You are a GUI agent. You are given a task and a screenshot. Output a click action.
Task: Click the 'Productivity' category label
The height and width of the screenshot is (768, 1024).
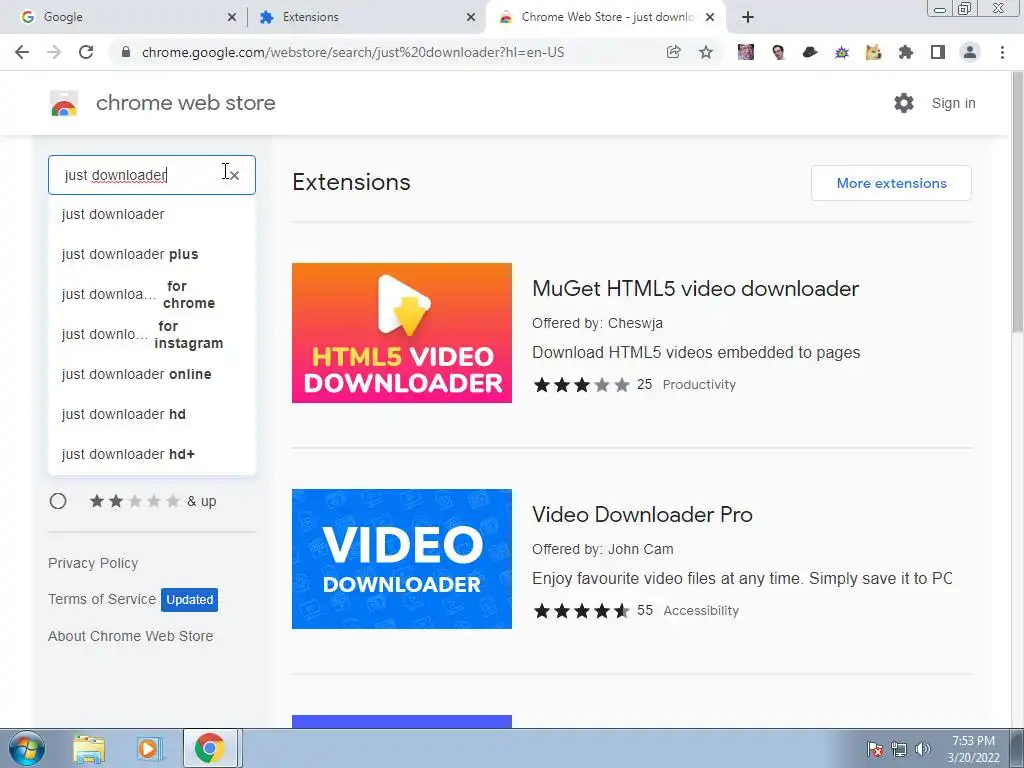click(699, 385)
